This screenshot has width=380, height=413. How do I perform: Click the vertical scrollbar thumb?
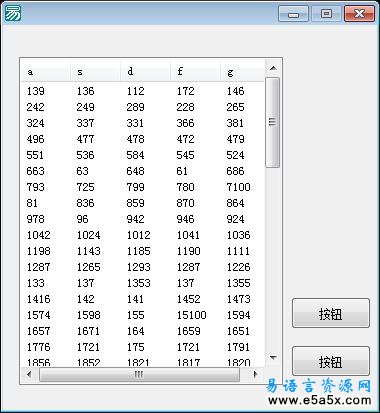click(273, 122)
